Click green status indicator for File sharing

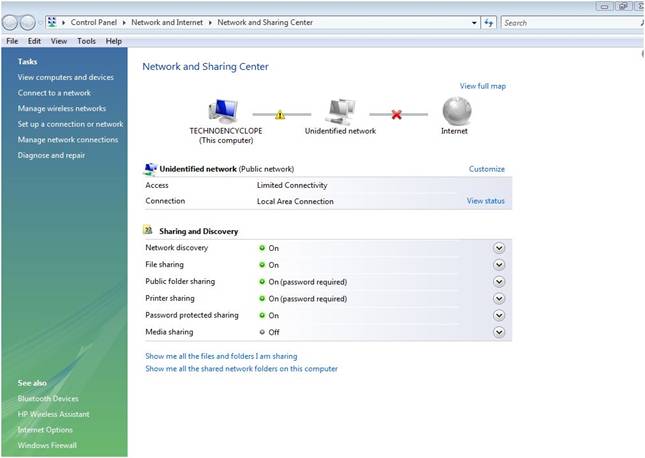(262, 265)
